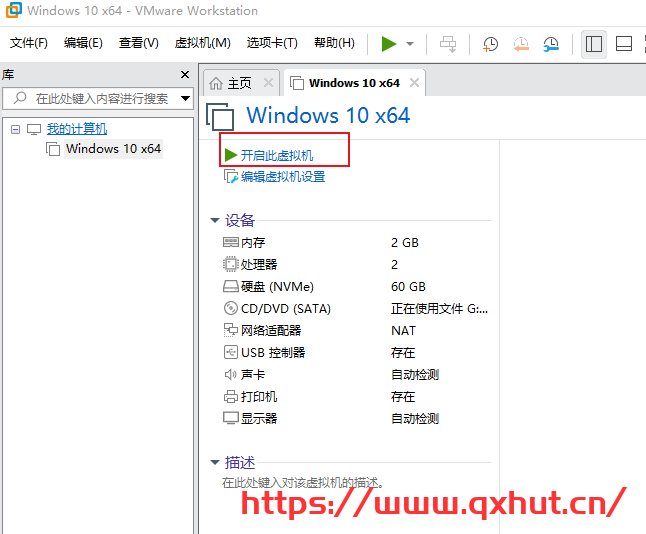
Task: Open the library search filter dropdown
Action: tap(185, 98)
